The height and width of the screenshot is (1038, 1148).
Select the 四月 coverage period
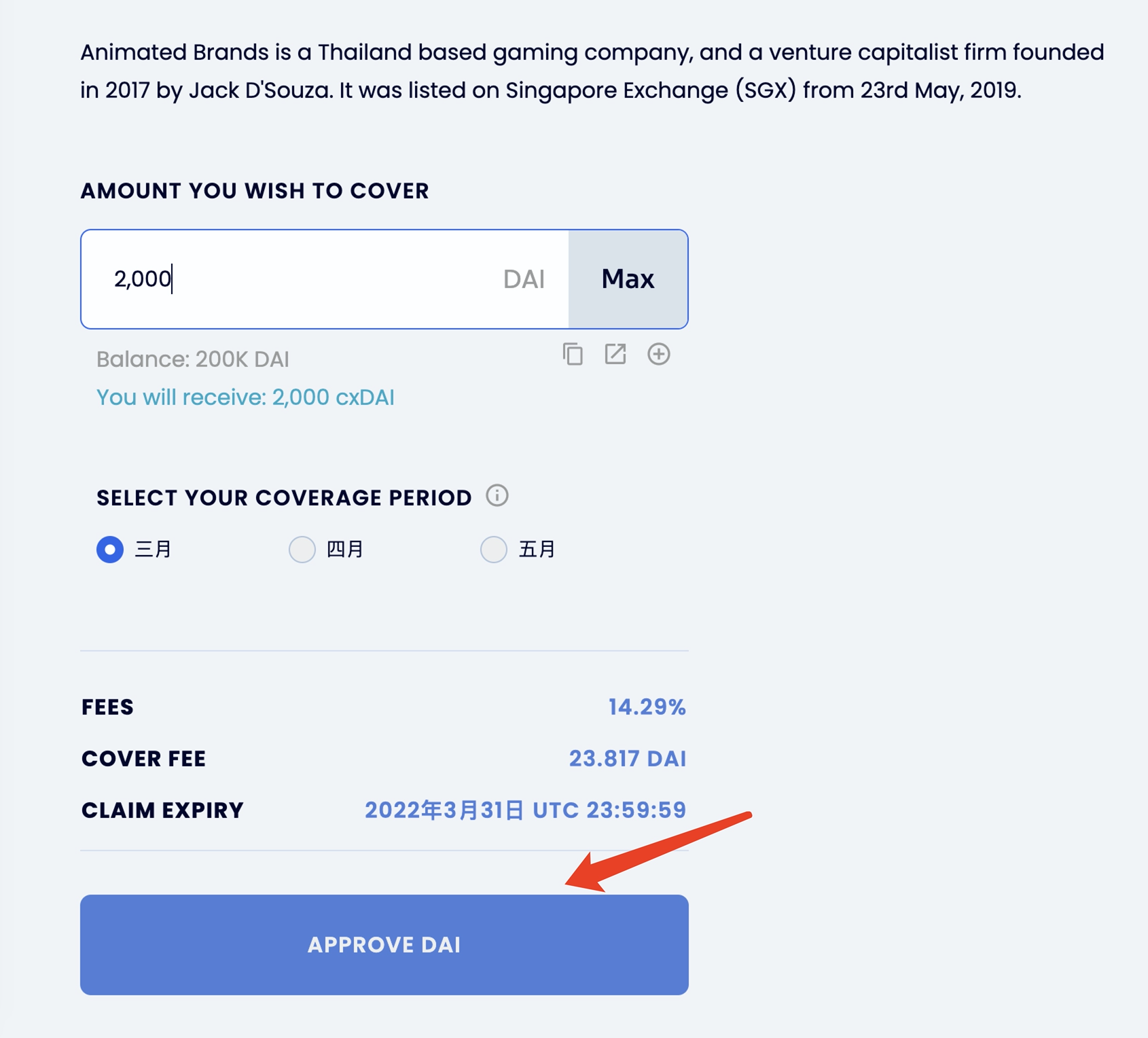coord(302,549)
